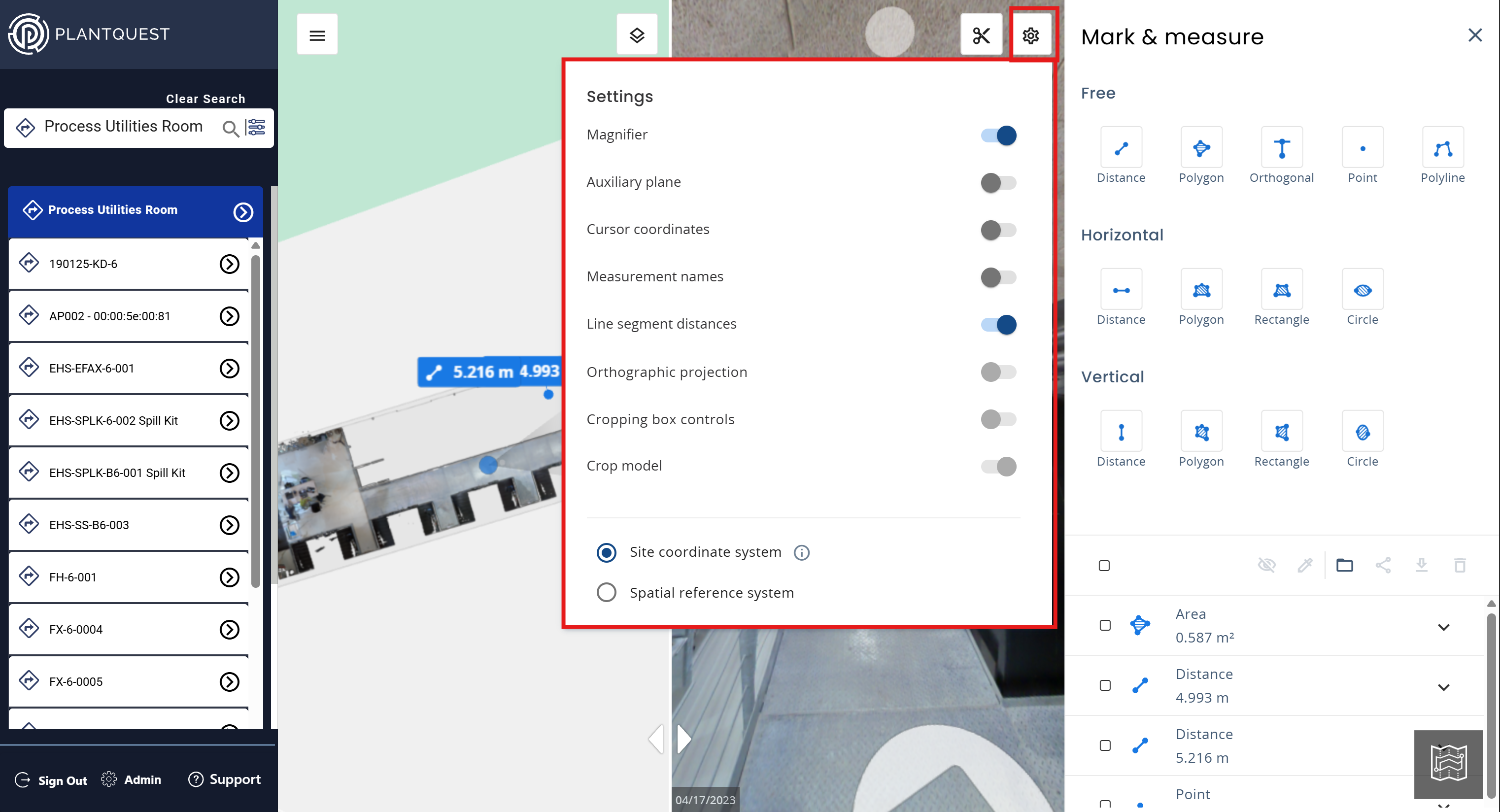Turn off the Magnifier toggle

pos(998,135)
